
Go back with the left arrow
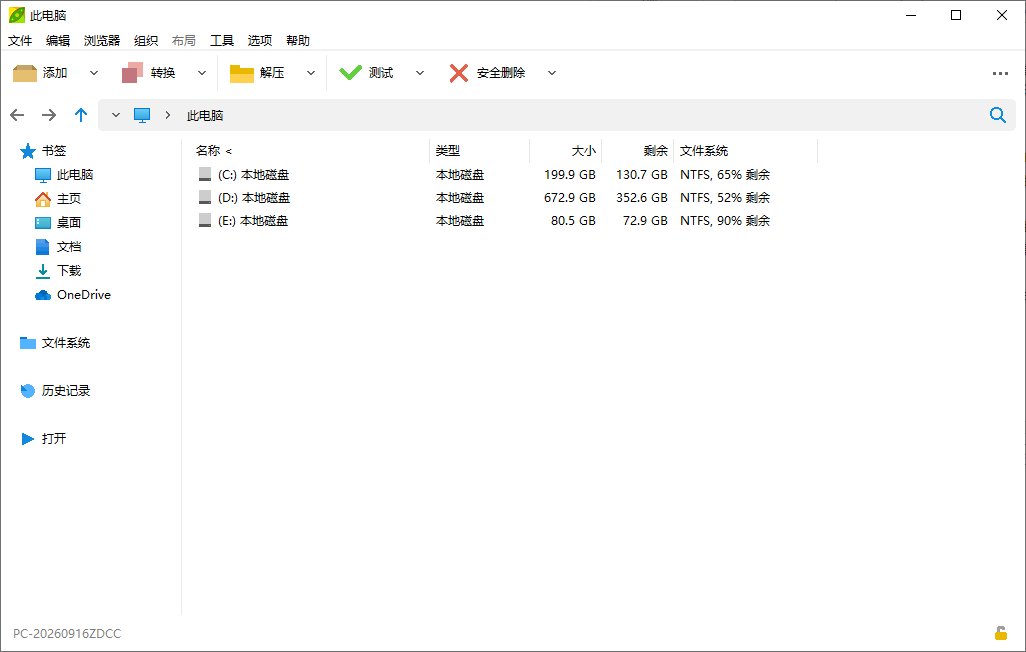pyautogui.click(x=17, y=115)
